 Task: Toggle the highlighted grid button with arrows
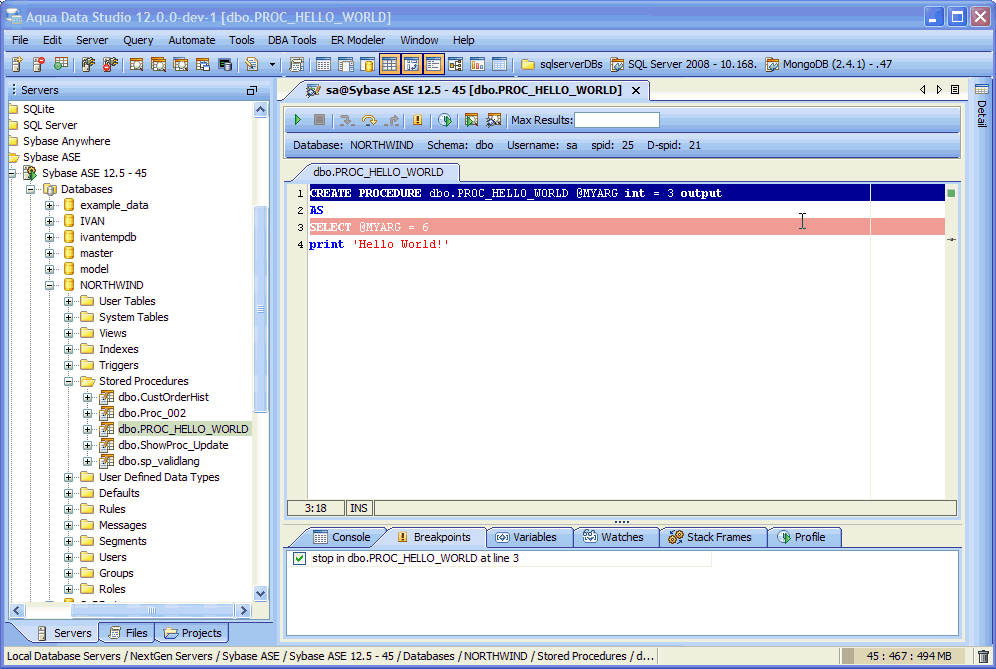(412, 64)
